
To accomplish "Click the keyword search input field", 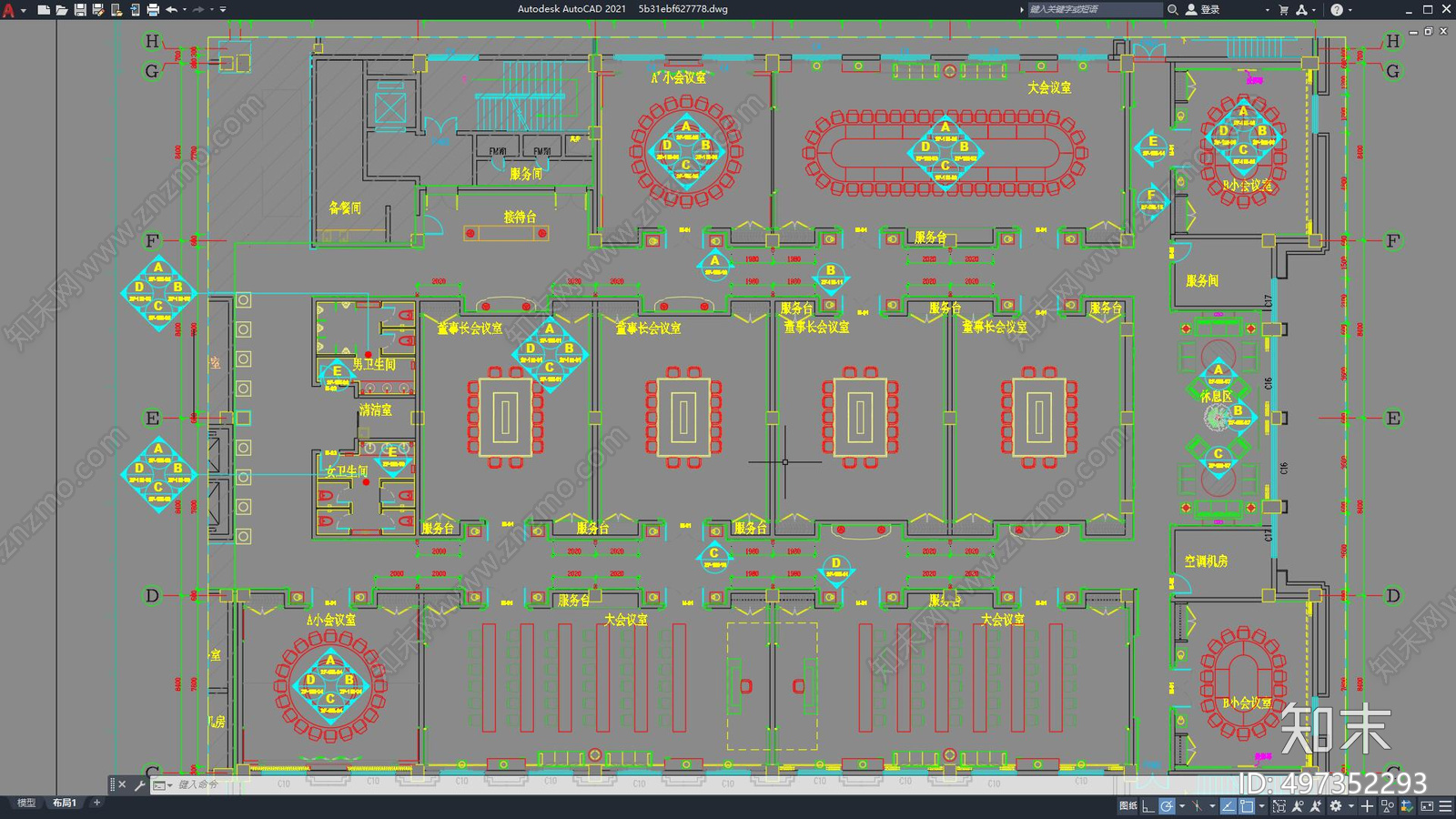I will 1095,10.
